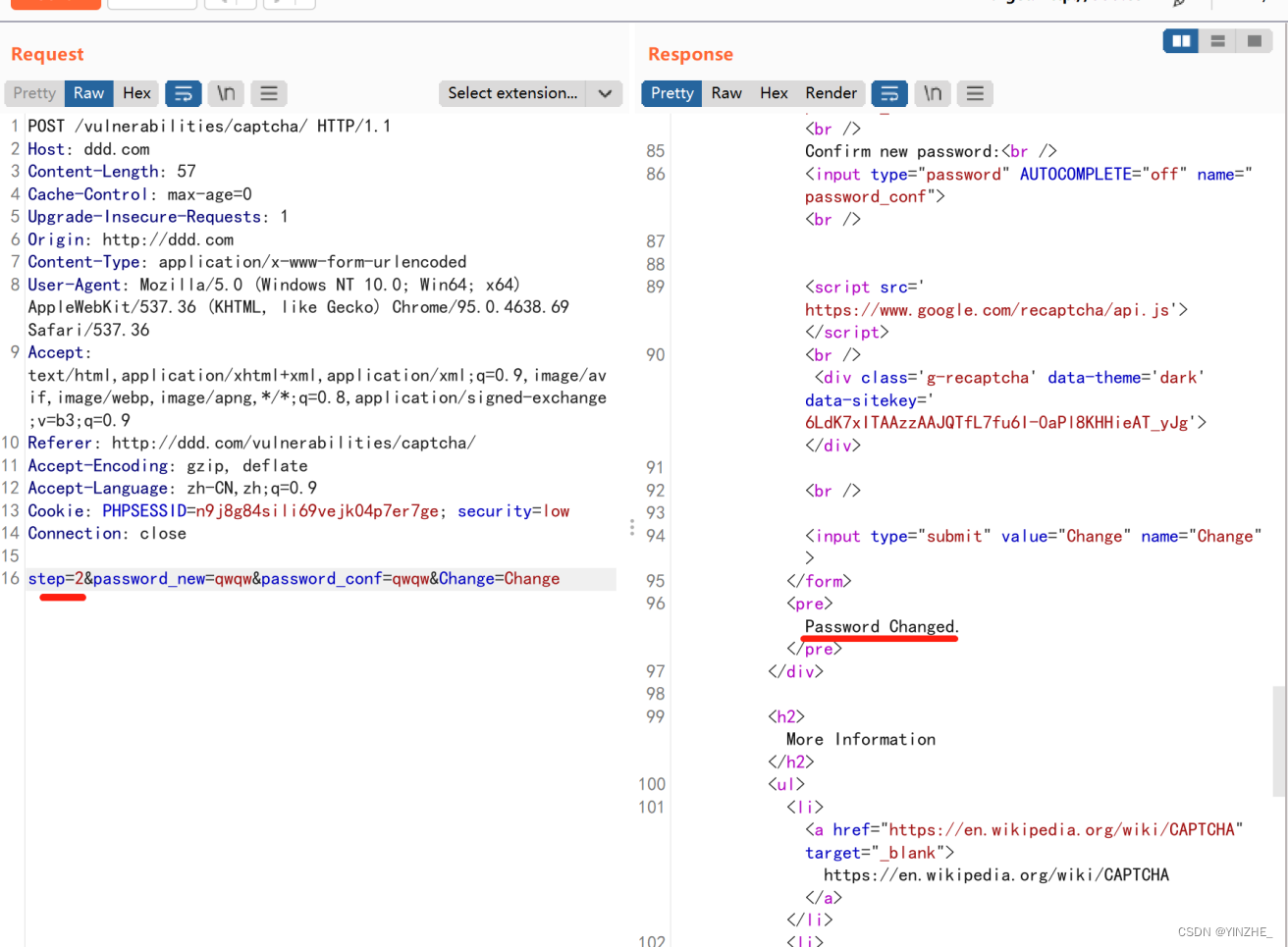Switch to combined tab layout view
The height and width of the screenshot is (947, 1288).
click(x=1254, y=40)
